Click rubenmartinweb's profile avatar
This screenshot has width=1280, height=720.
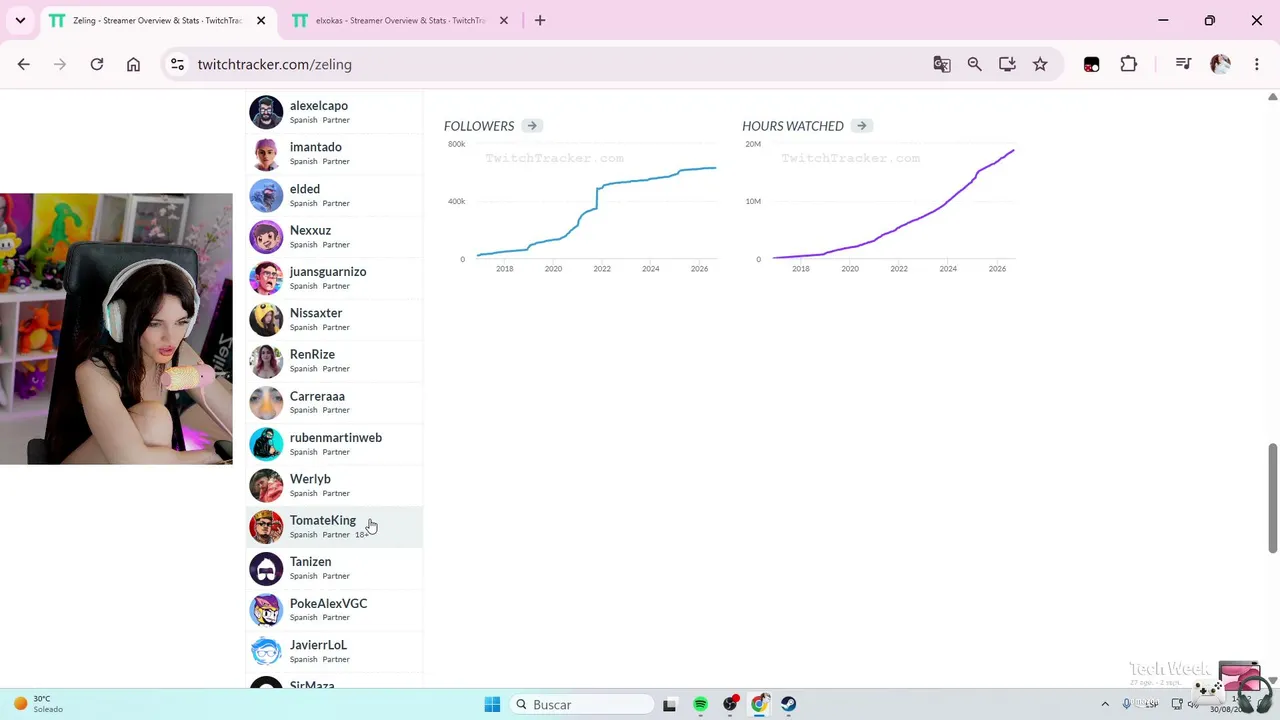point(266,444)
